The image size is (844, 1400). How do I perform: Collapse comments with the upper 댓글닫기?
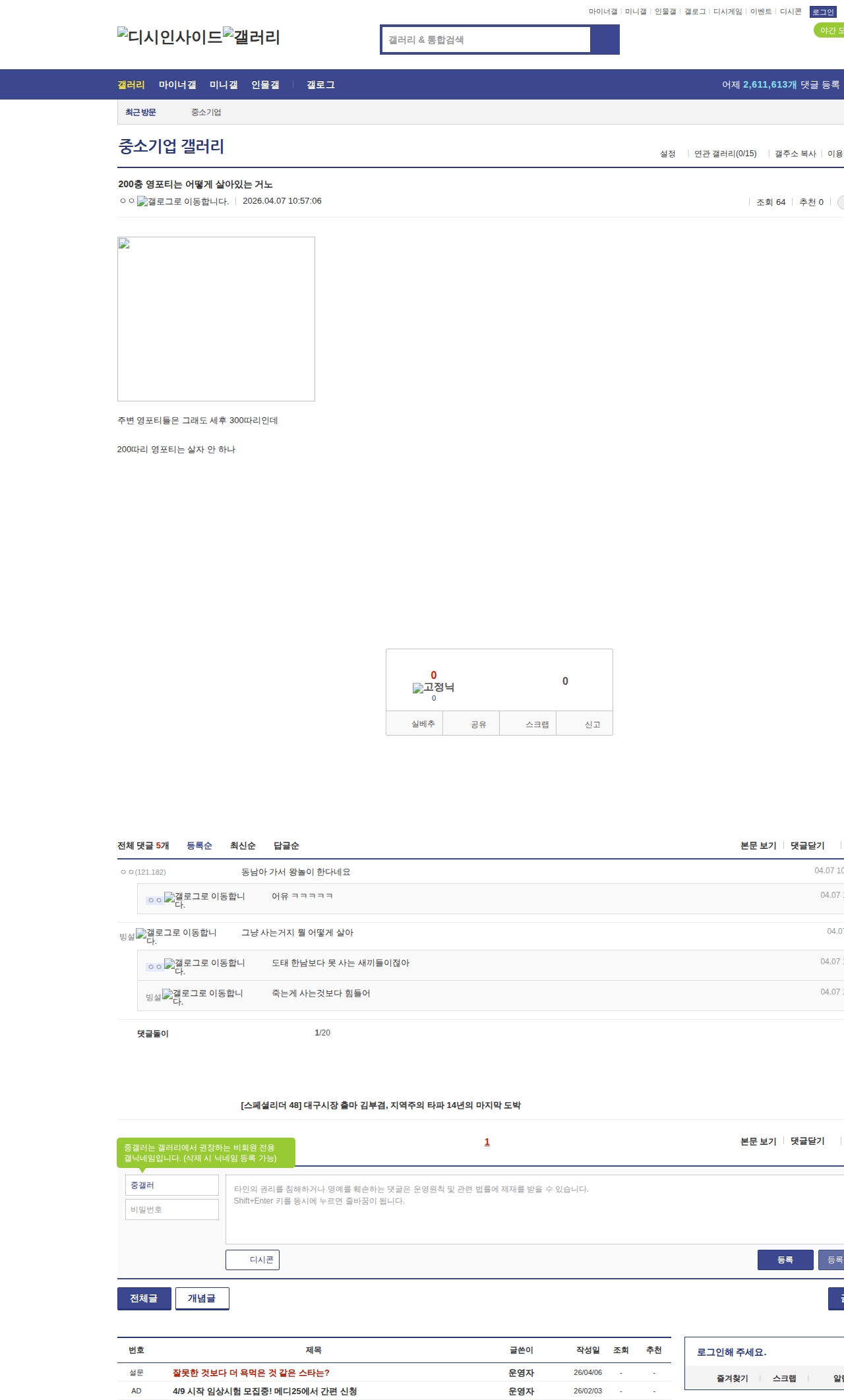[x=808, y=846]
